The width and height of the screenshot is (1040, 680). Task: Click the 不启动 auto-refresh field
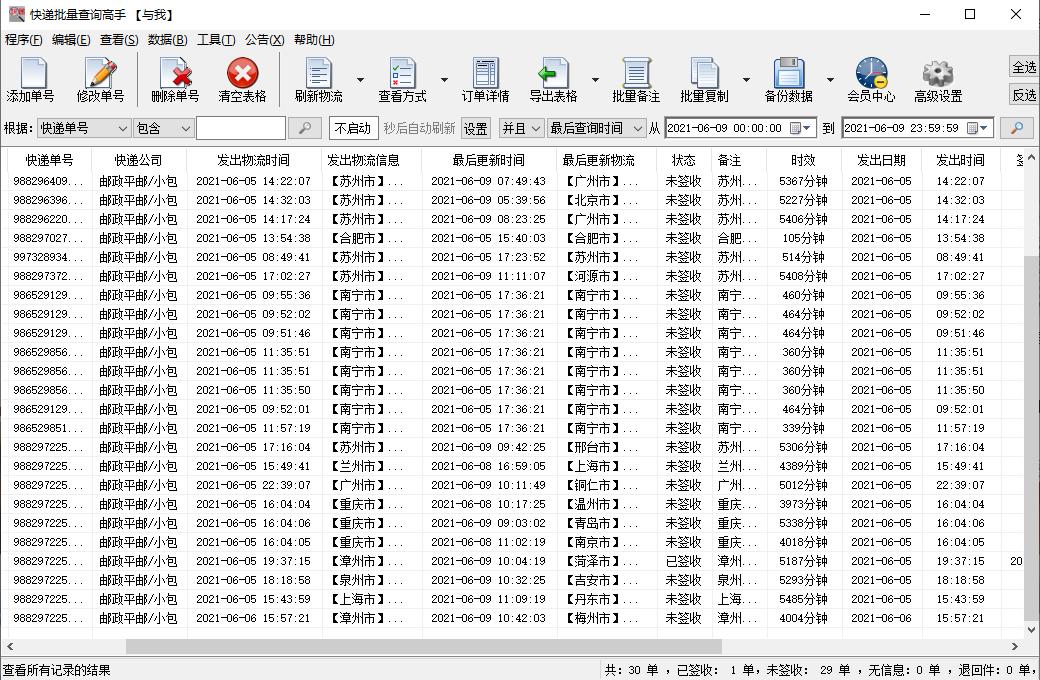(354, 128)
